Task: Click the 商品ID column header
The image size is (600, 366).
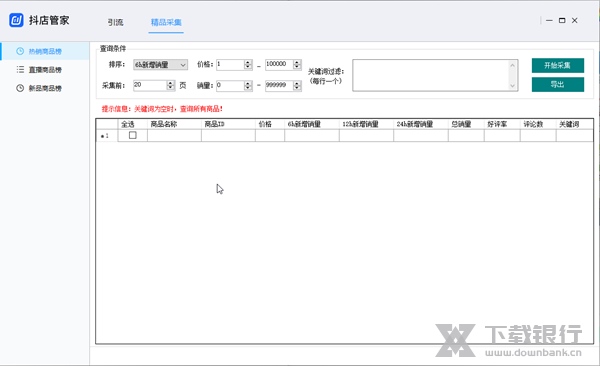Action: point(228,124)
